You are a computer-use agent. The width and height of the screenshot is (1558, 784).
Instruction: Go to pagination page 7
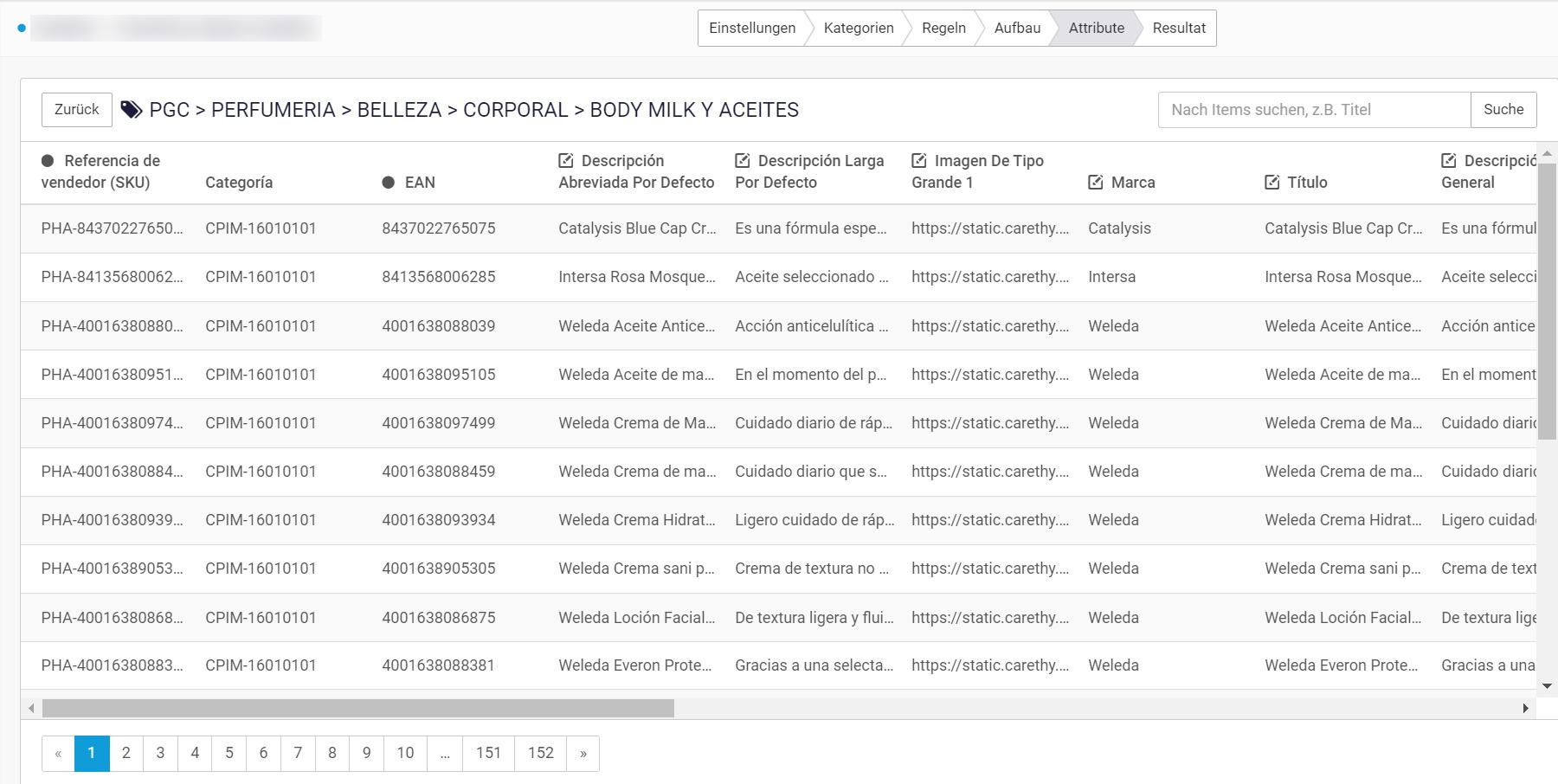coord(298,753)
